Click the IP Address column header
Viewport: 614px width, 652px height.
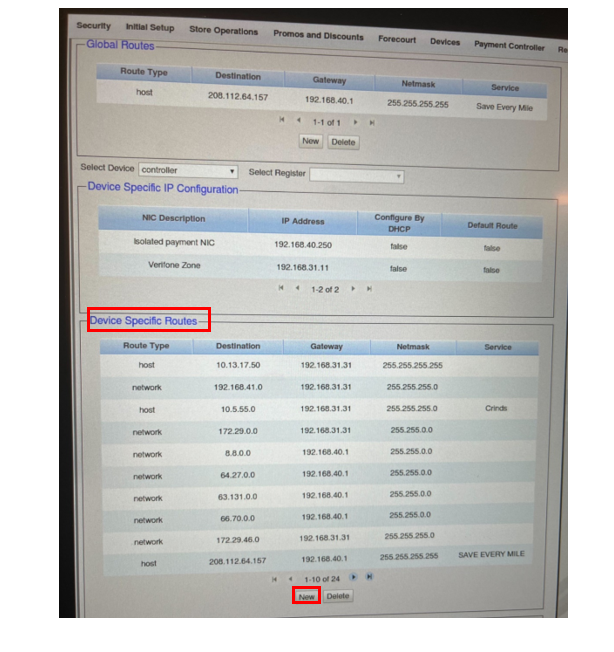303,222
